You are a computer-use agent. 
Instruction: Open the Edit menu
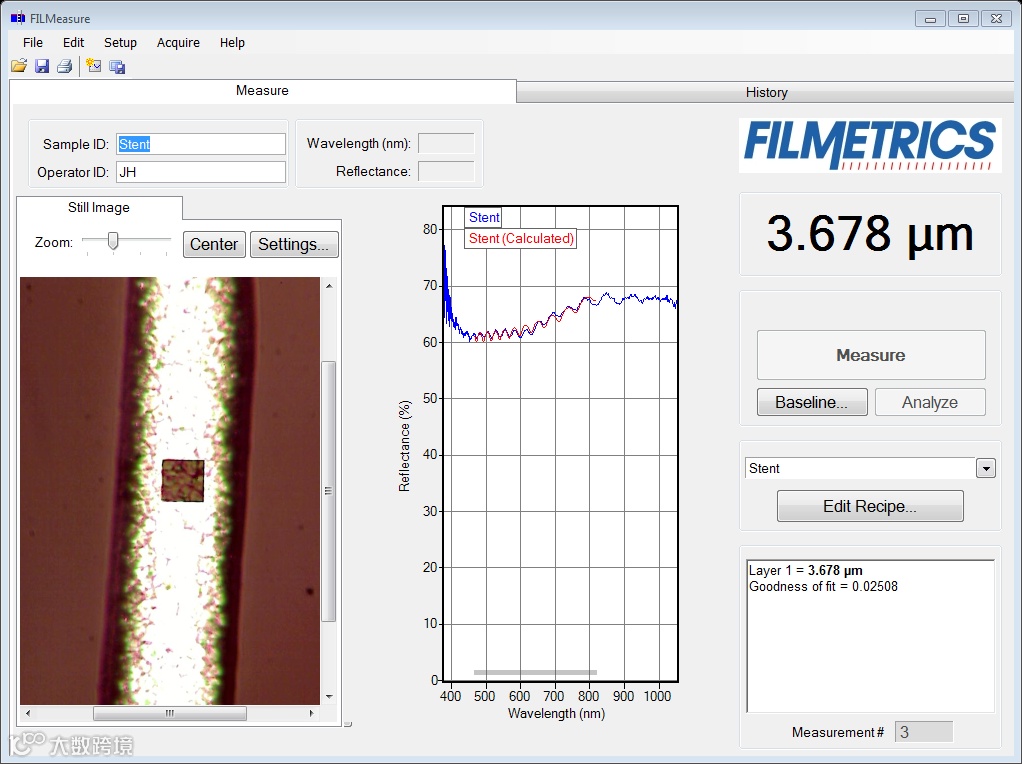tap(73, 42)
